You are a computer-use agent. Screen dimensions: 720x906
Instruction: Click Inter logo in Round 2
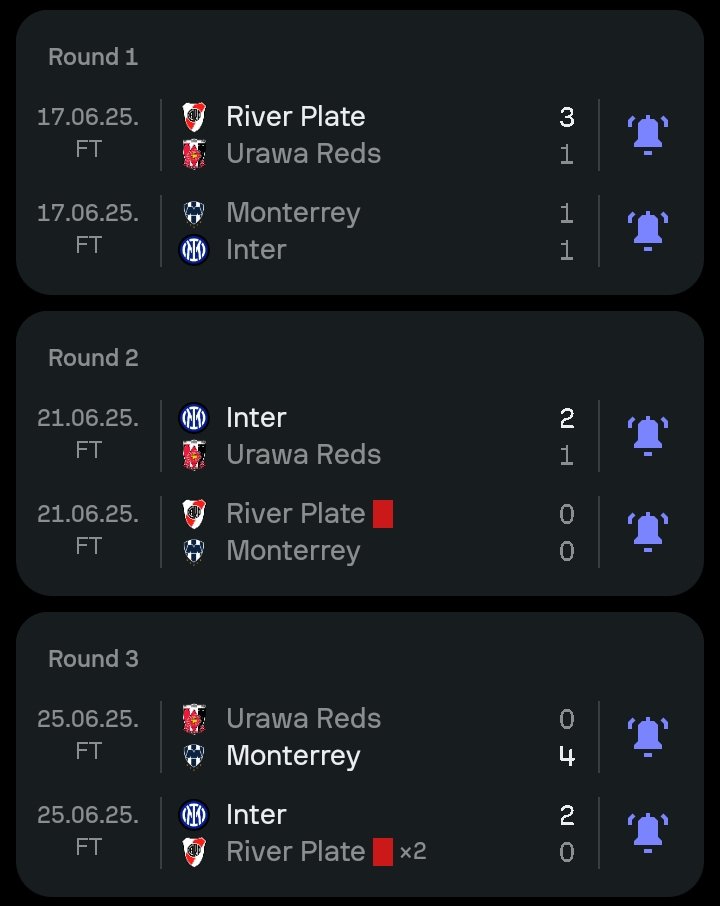point(194,418)
